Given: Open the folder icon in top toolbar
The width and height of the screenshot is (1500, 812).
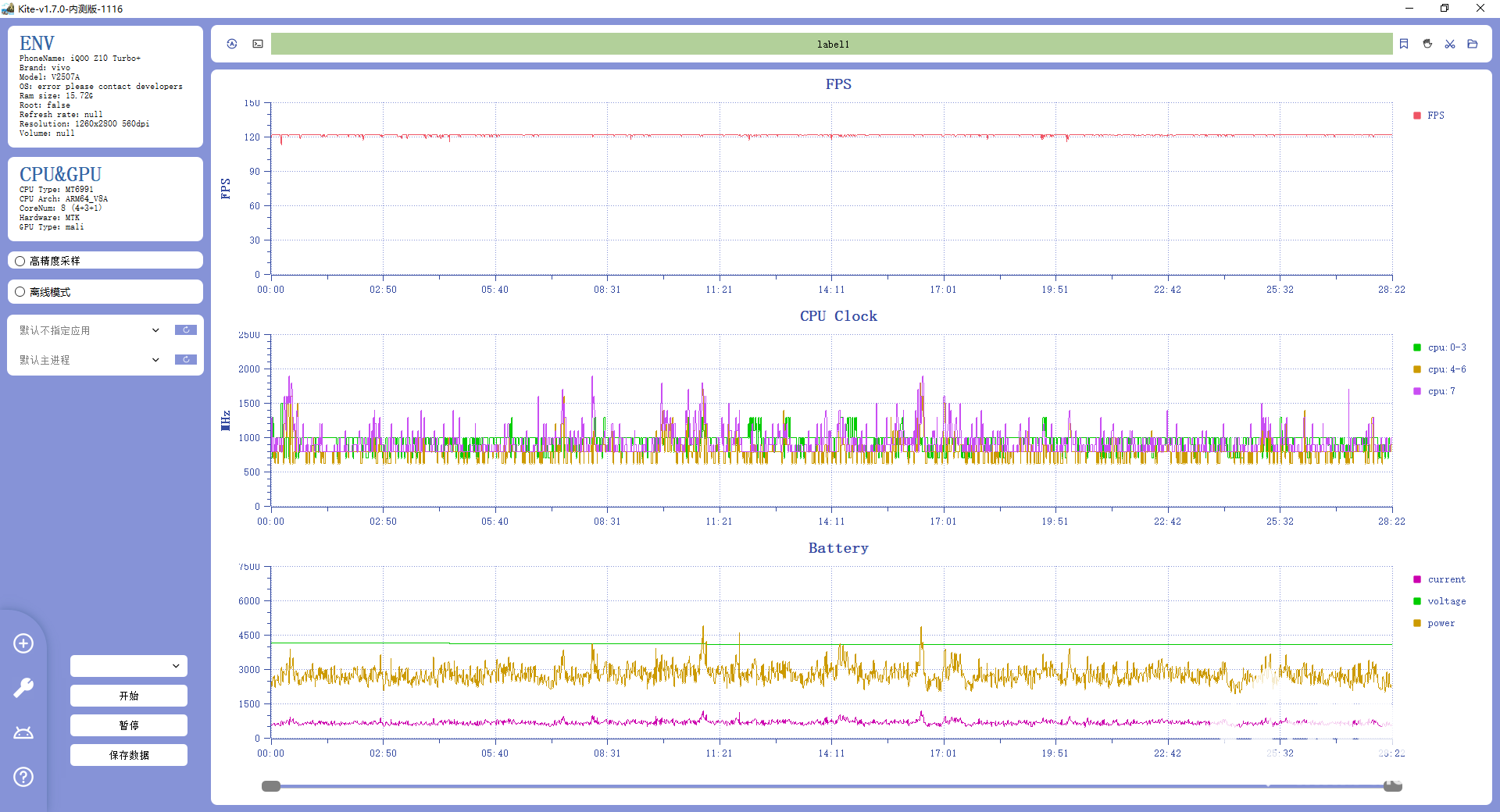Looking at the screenshot, I should pos(1473,44).
